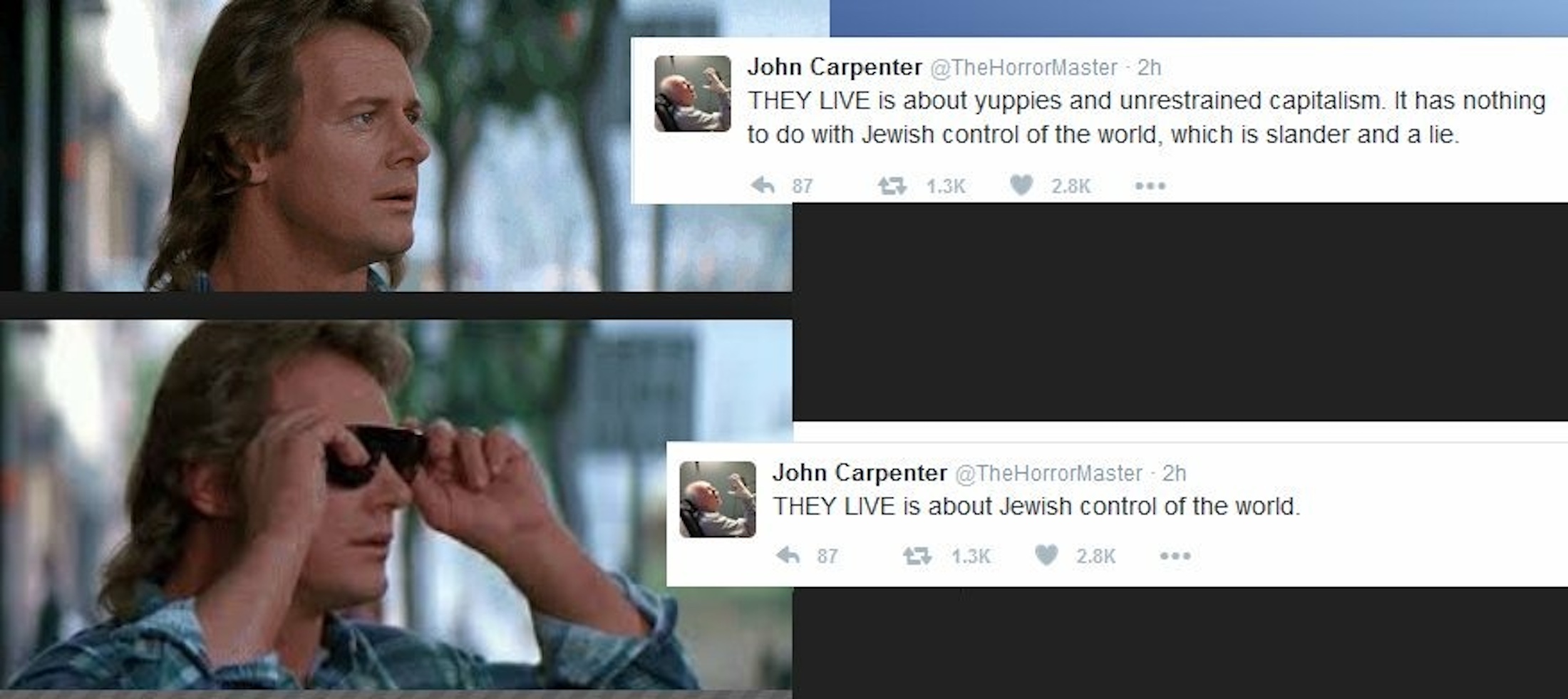
Task: Retweet the top tweet about yuppies
Action: [x=892, y=186]
